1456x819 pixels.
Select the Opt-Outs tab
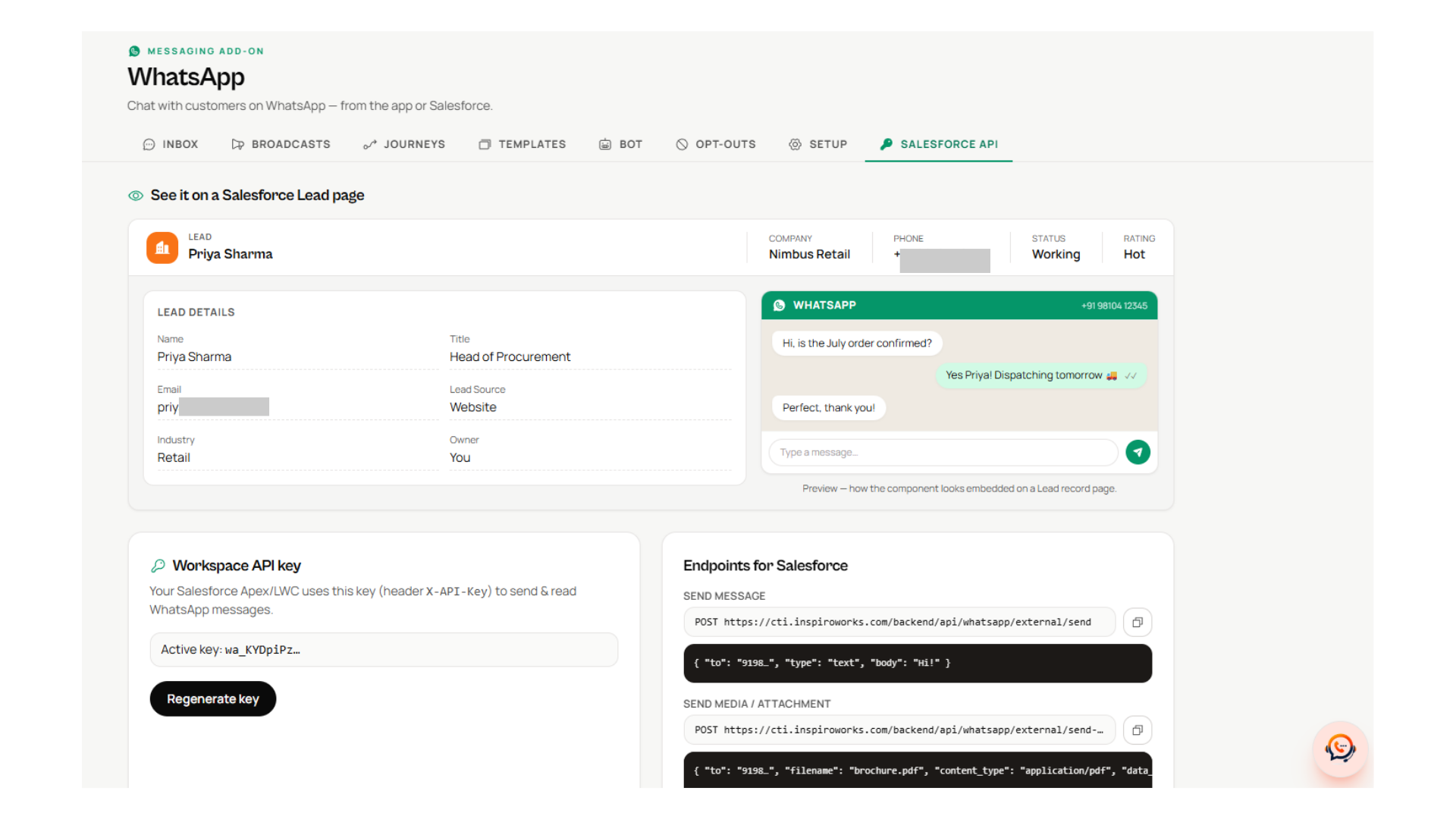(716, 144)
